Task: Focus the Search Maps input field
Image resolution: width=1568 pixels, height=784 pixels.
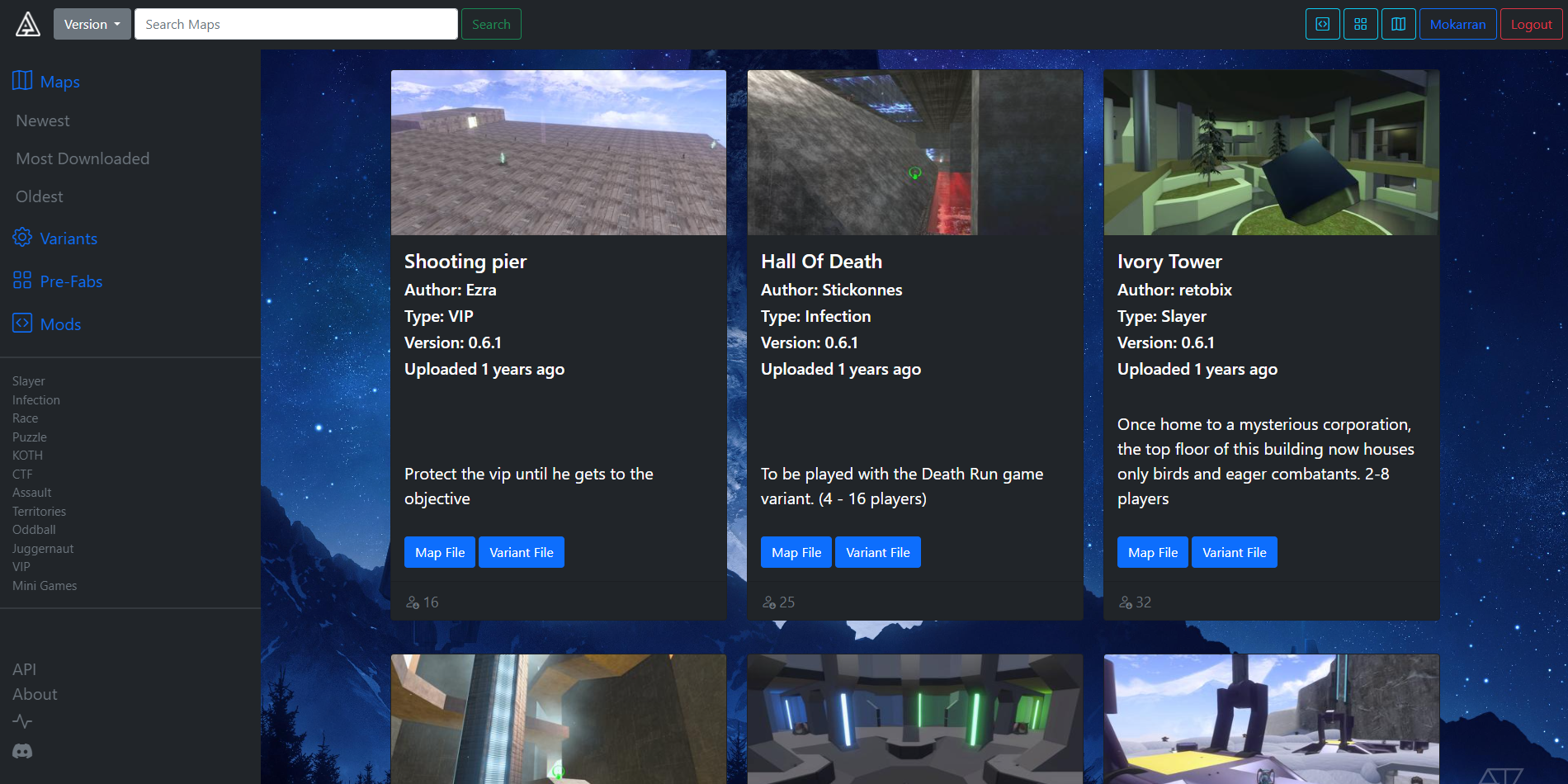Action: 296,24
